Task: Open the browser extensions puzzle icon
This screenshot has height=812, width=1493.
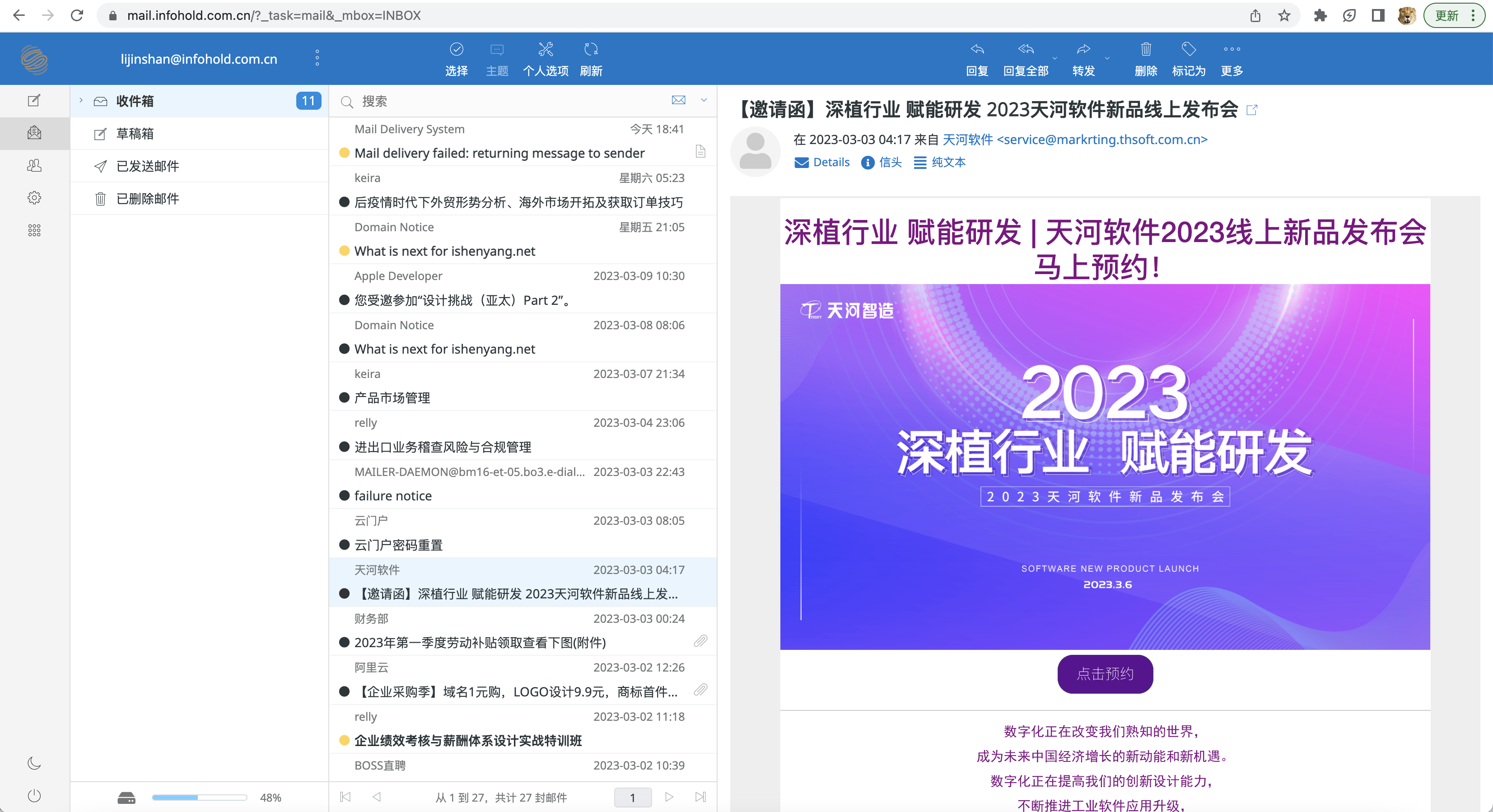Action: point(1320,16)
